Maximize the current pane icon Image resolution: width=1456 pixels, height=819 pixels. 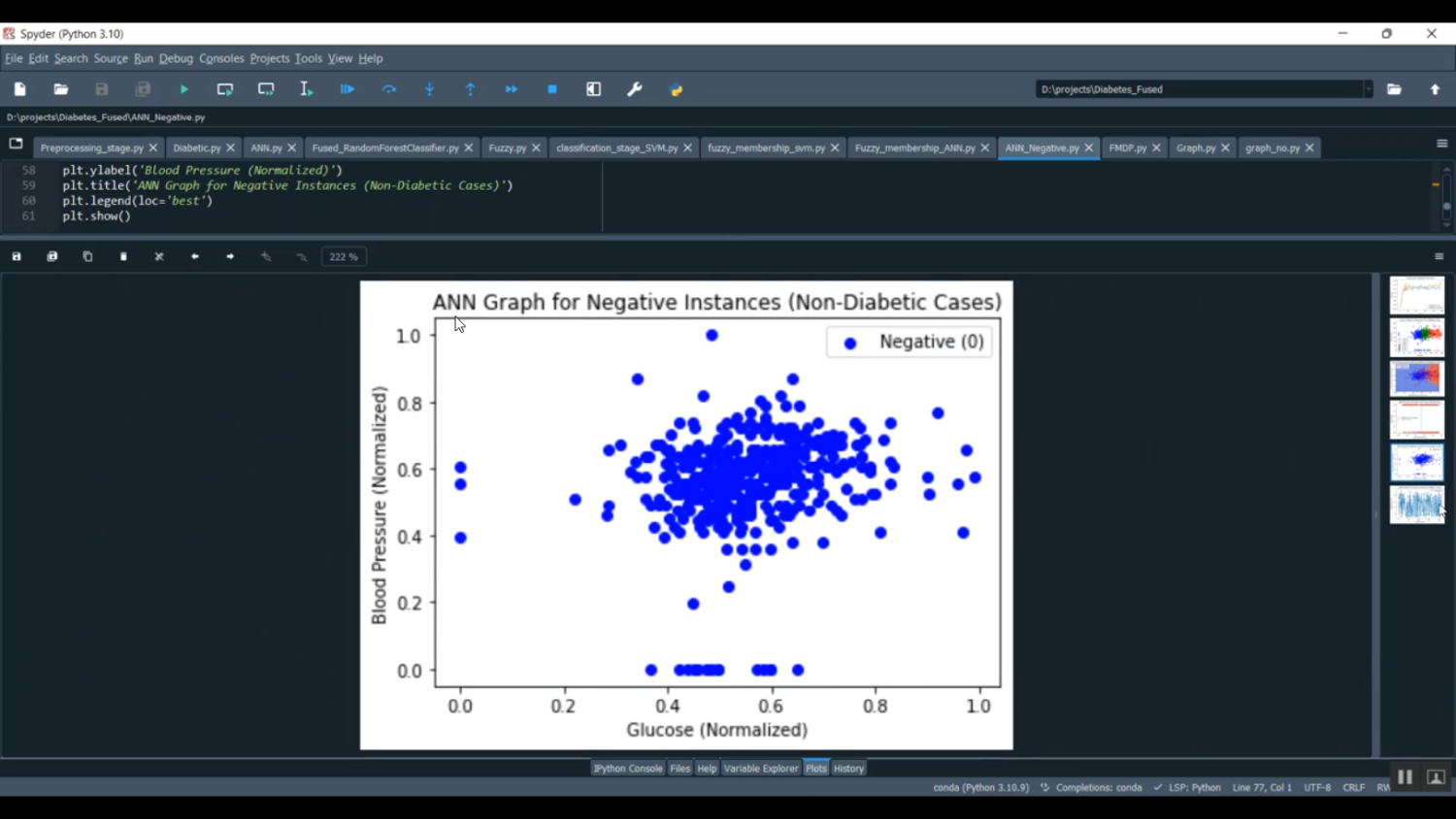594,89
